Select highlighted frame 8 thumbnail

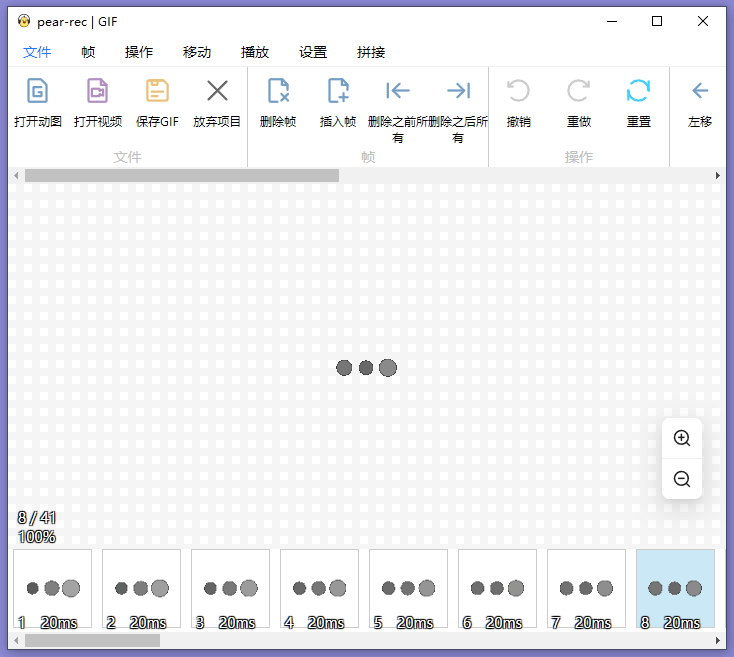point(675,589)
